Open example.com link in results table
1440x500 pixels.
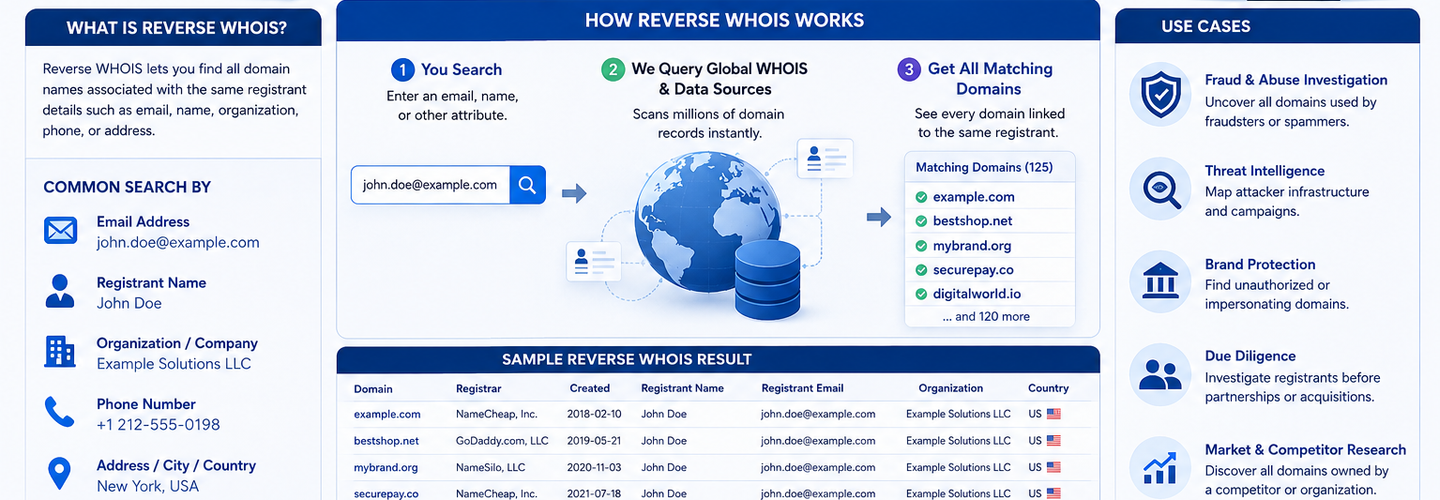387,414
